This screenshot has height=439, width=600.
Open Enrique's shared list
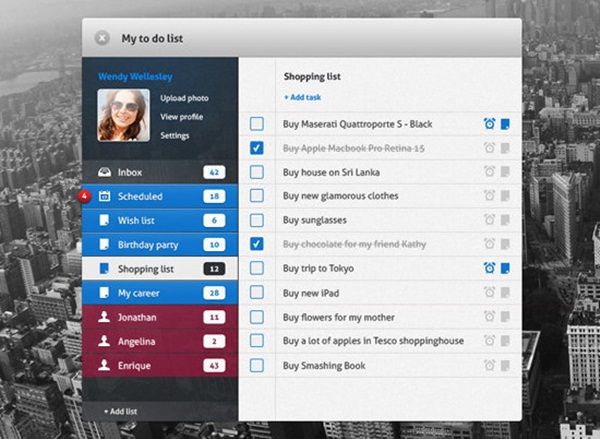[x=160, y=365]
